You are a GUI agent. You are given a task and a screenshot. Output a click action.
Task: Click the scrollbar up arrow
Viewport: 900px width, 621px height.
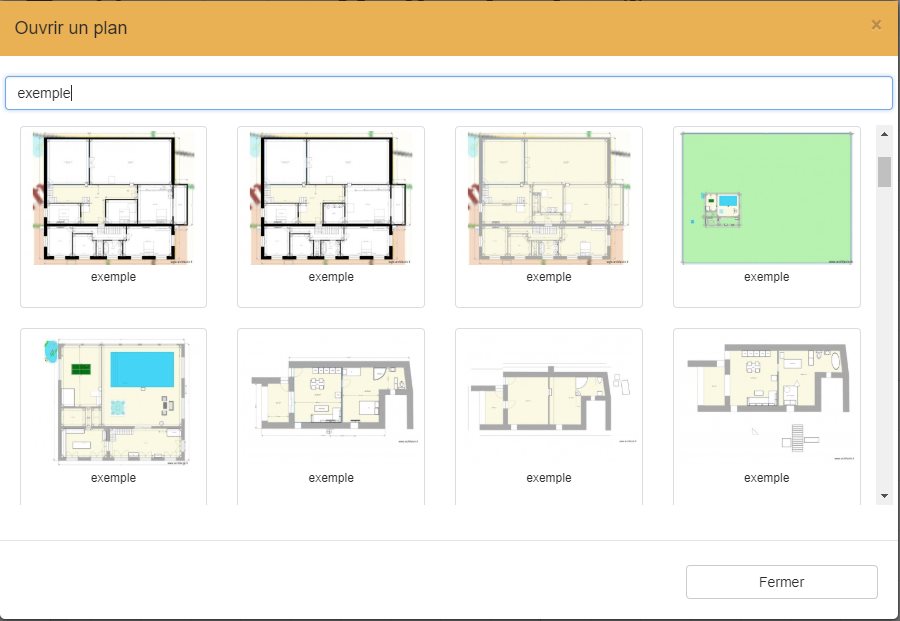(x=884, y=133)
